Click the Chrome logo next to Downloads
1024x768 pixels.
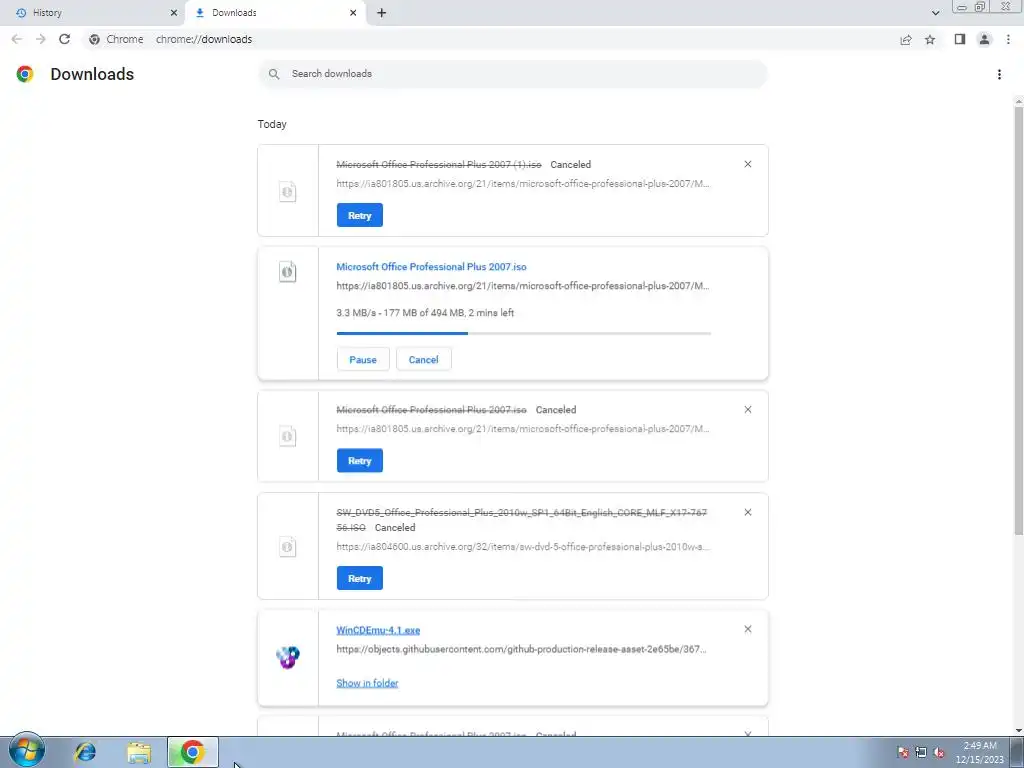tap(25, 74)
